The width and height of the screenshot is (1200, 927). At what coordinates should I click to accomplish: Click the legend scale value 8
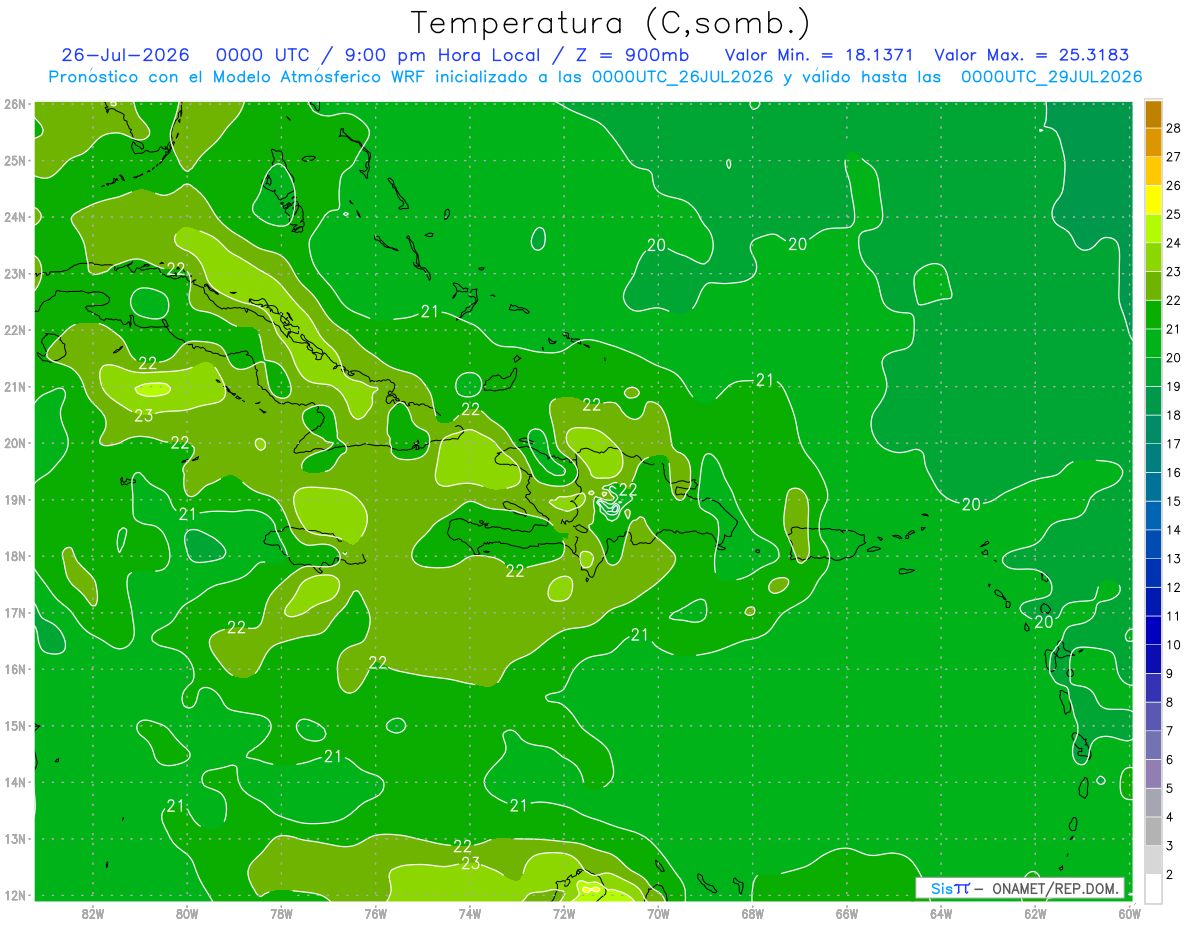pos(1169,702)
